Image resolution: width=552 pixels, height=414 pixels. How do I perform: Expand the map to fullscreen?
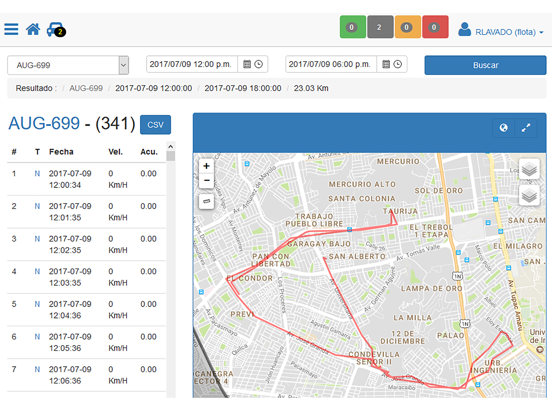(x=526, y=128)
